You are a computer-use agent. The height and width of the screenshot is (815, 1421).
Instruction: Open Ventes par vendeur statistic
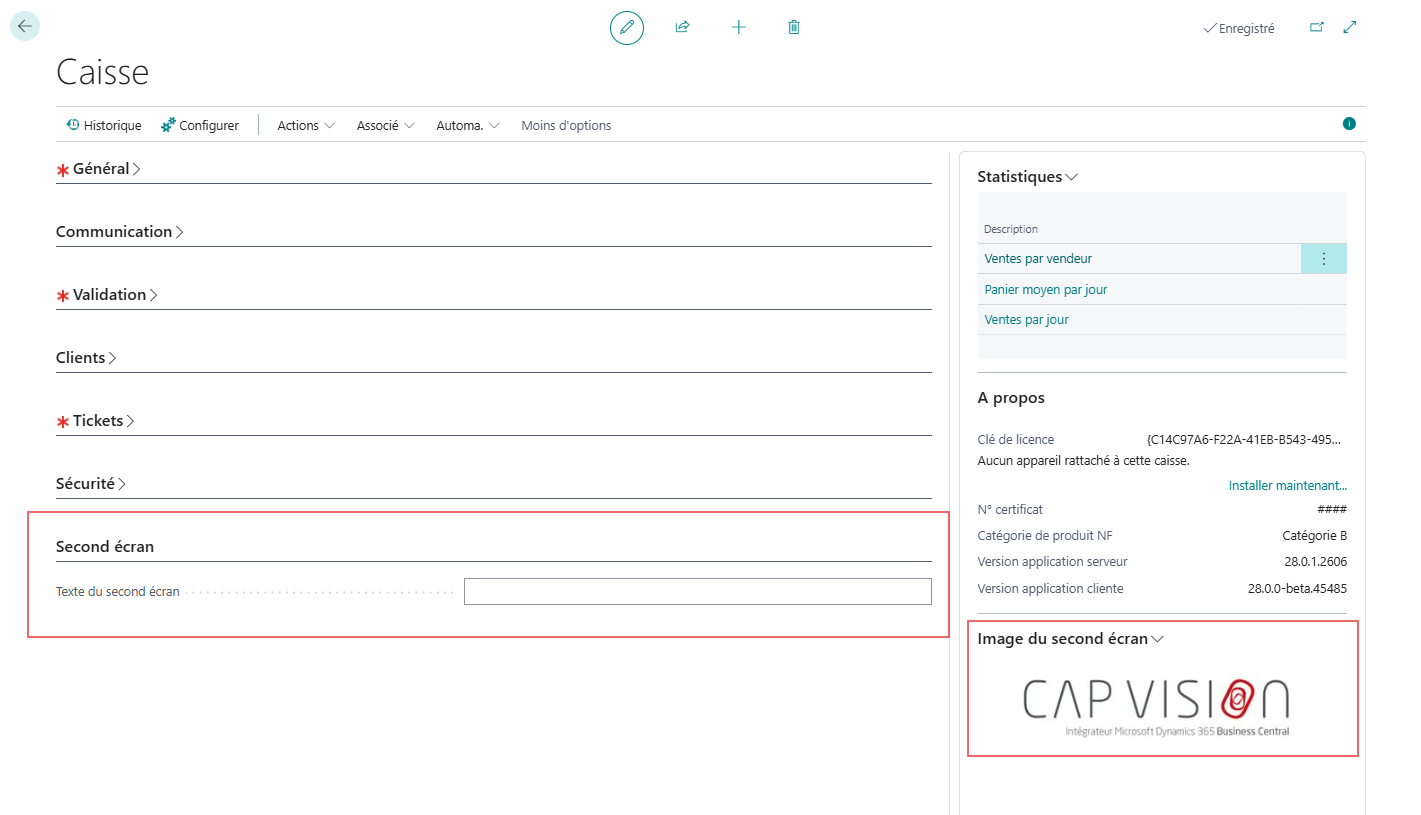(x=1038, y=259)
